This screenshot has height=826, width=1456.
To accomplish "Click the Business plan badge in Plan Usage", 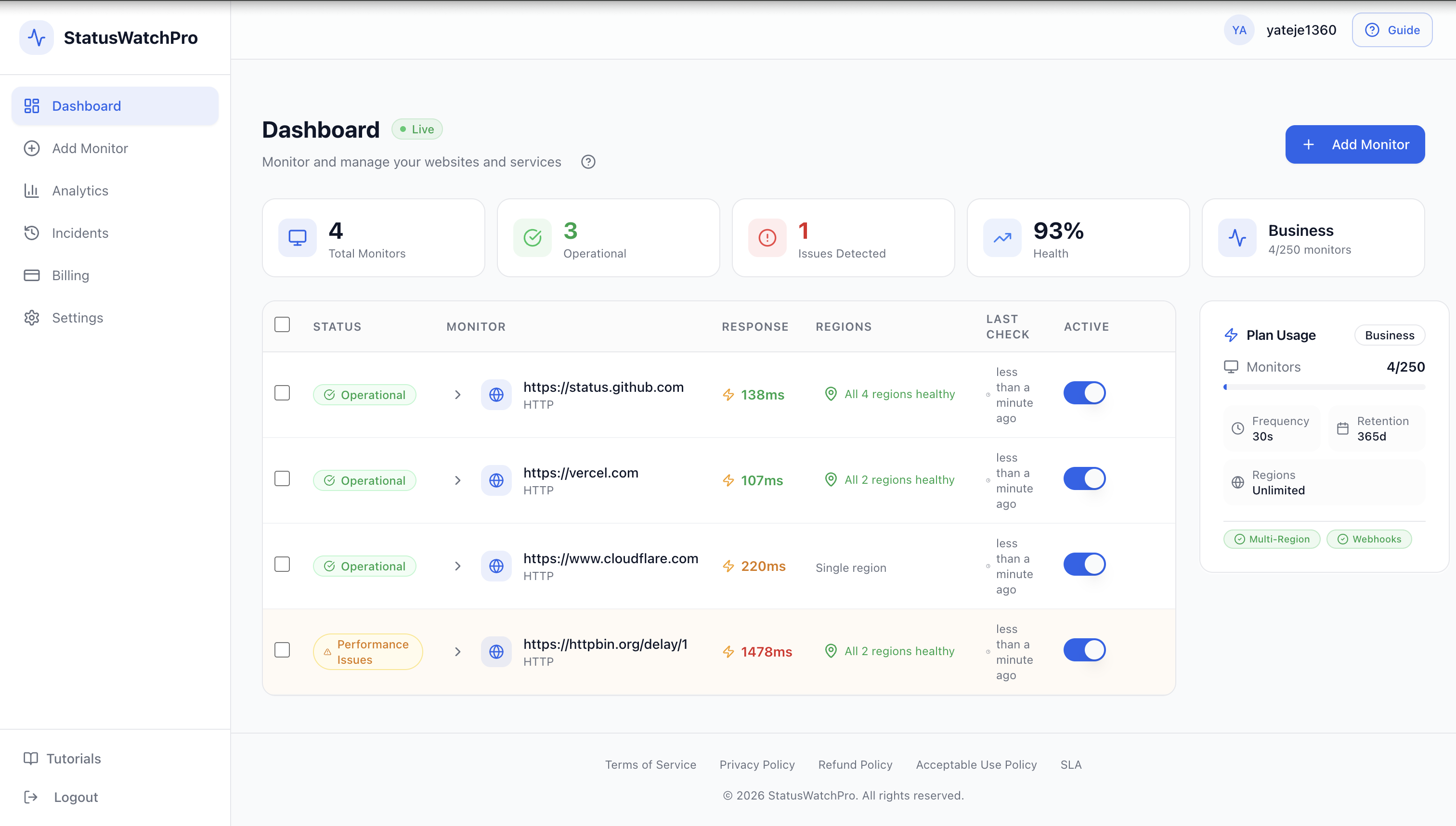I will pyautogui.click(x=1389, y=336).
